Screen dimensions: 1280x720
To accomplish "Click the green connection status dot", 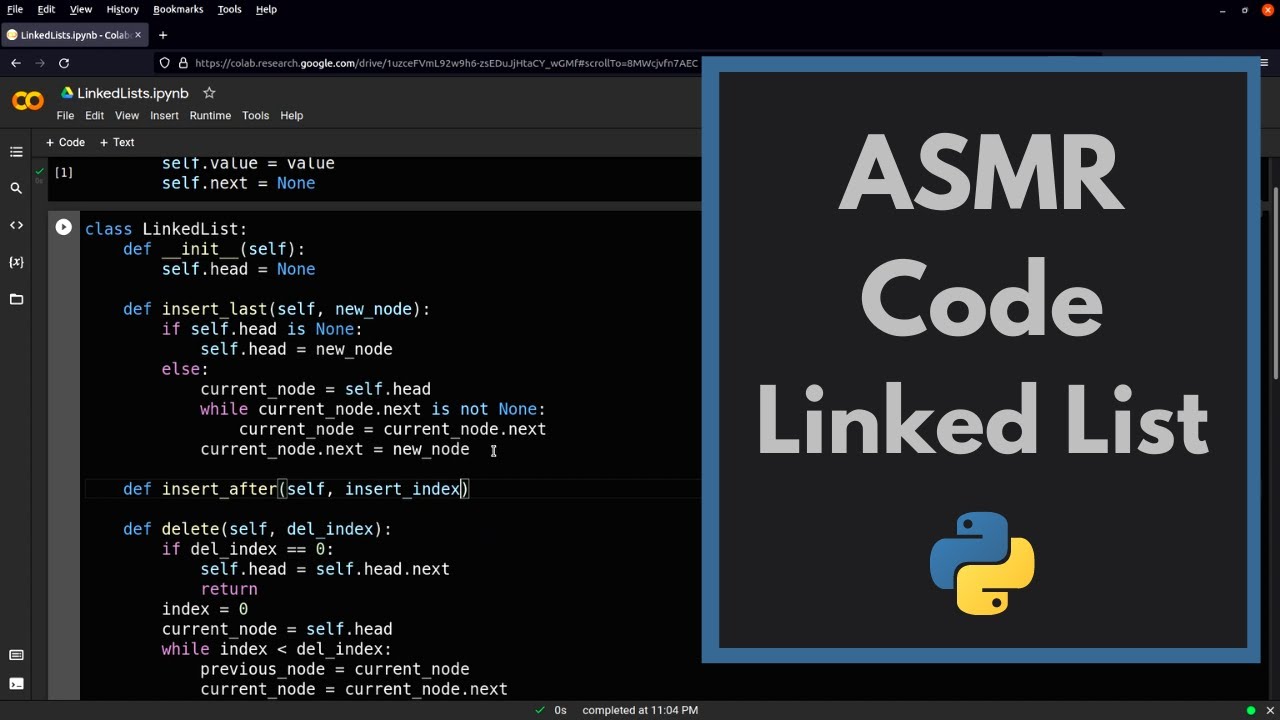I will tap(1251, 710).
